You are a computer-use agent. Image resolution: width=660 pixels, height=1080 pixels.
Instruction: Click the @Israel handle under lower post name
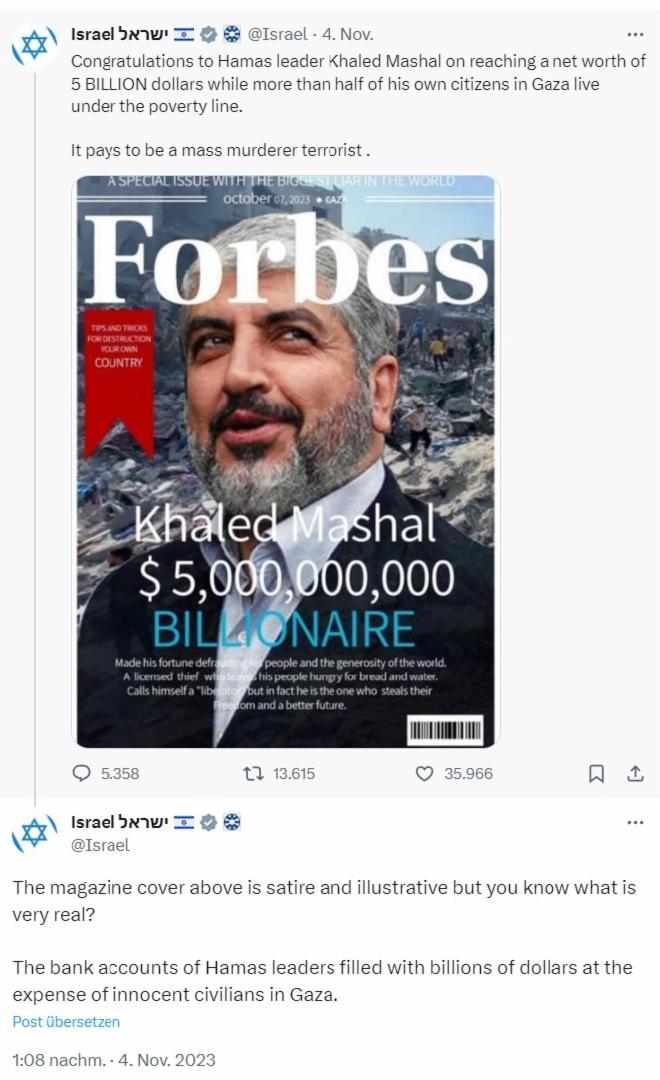point(100,845)
